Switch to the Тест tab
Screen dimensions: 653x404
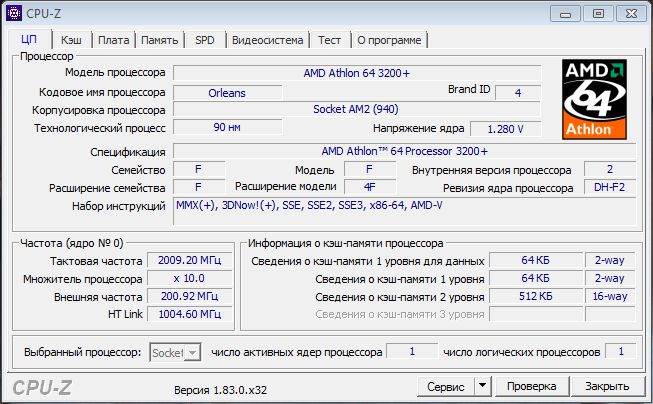pos(329,40)
